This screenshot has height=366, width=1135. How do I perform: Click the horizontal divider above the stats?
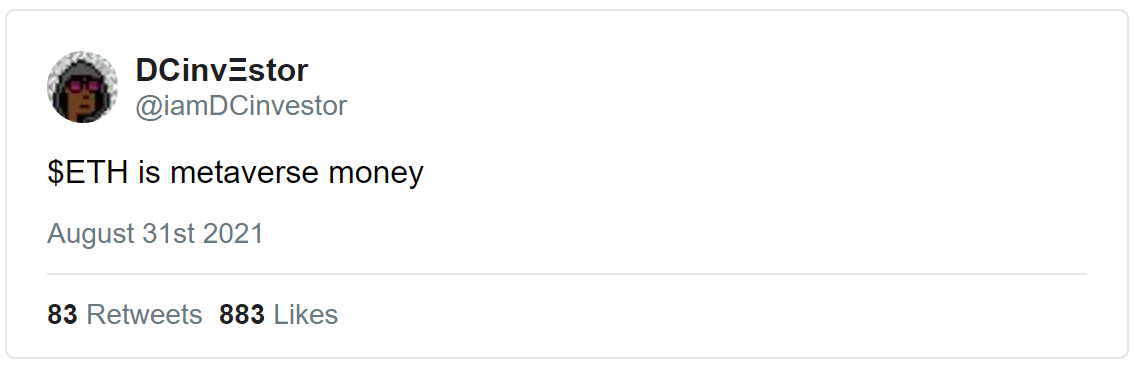click(x=567, y=274)
